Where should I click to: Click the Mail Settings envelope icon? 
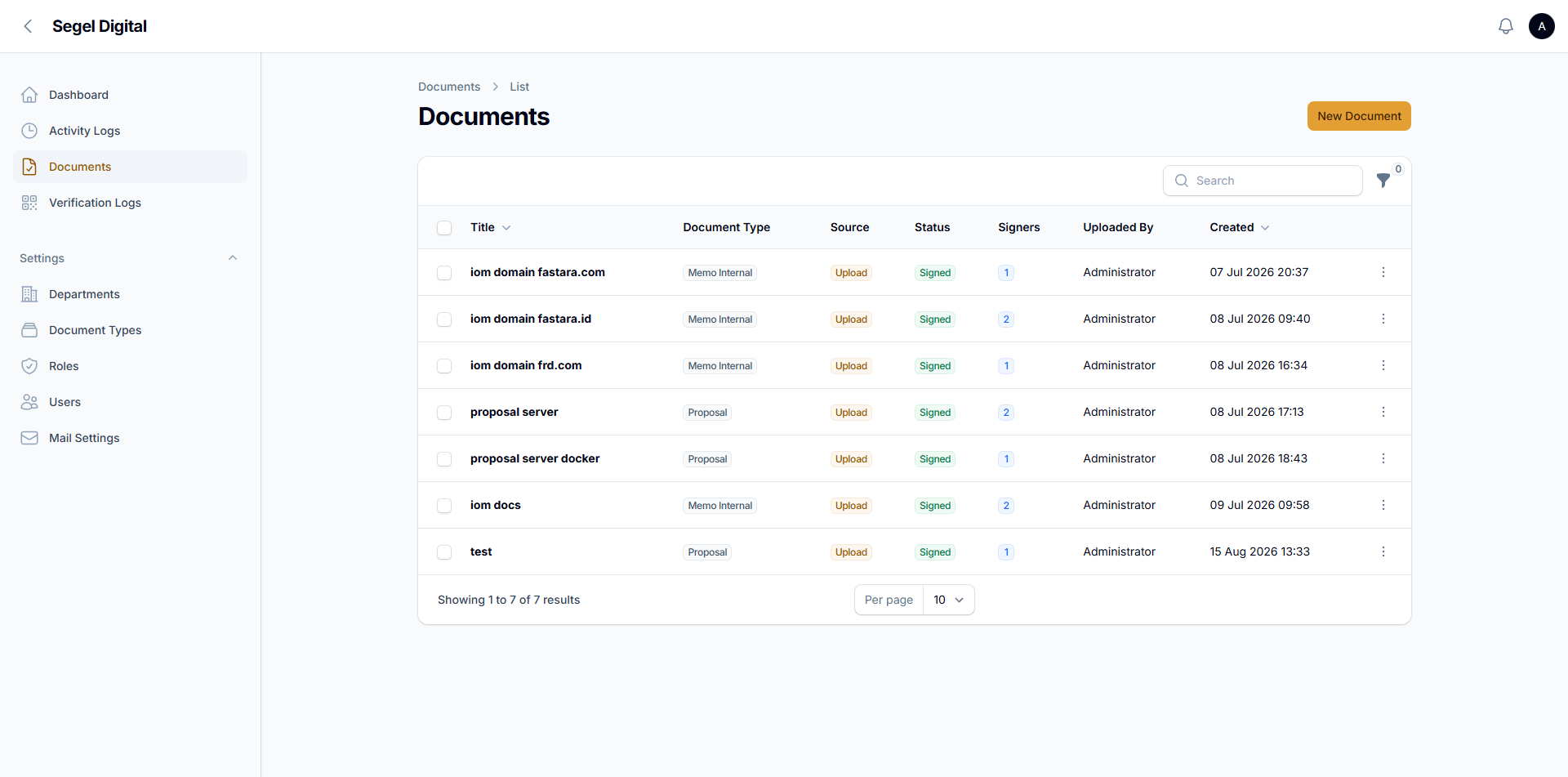pyautogui.click(x=29, y=438)
